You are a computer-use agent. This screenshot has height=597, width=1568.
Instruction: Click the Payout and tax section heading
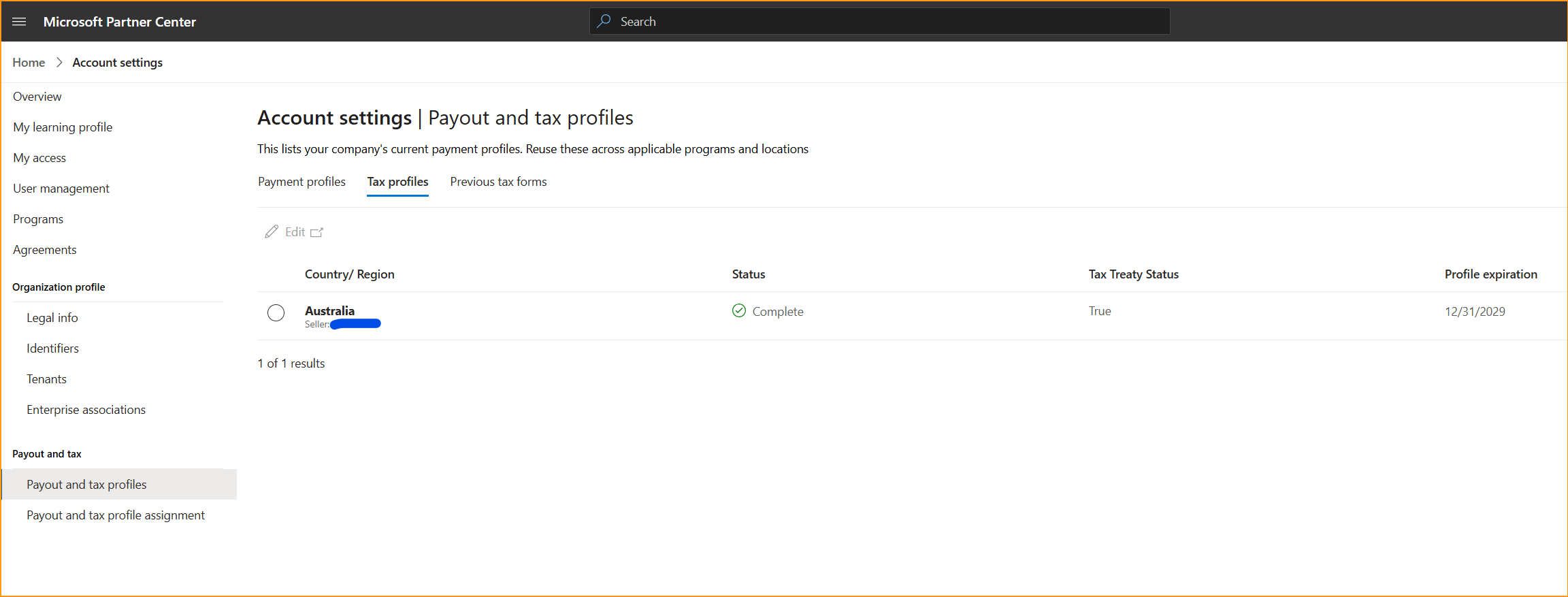pyautogui.click(x=47, y=454)
